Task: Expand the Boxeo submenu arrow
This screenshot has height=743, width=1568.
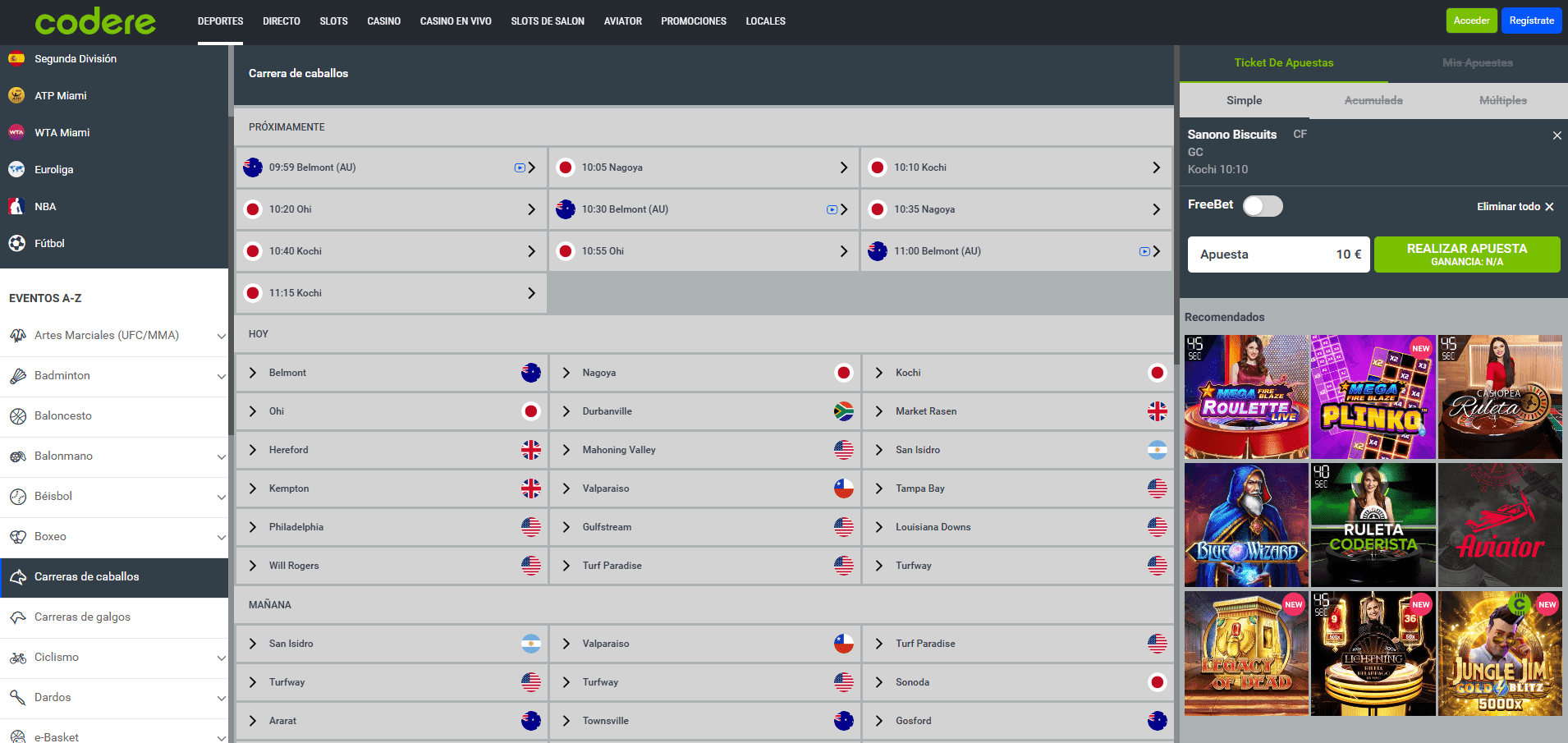Action: click(x=221, y=537)
